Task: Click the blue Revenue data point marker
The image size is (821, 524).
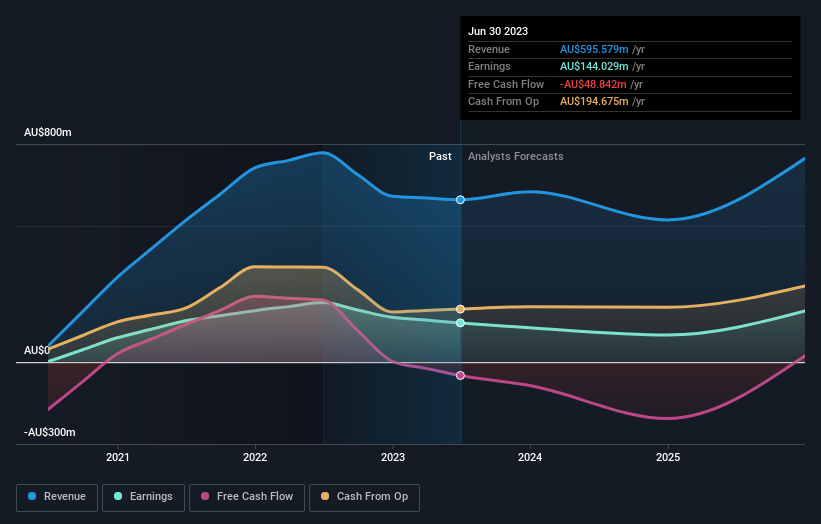Action: 460,200
